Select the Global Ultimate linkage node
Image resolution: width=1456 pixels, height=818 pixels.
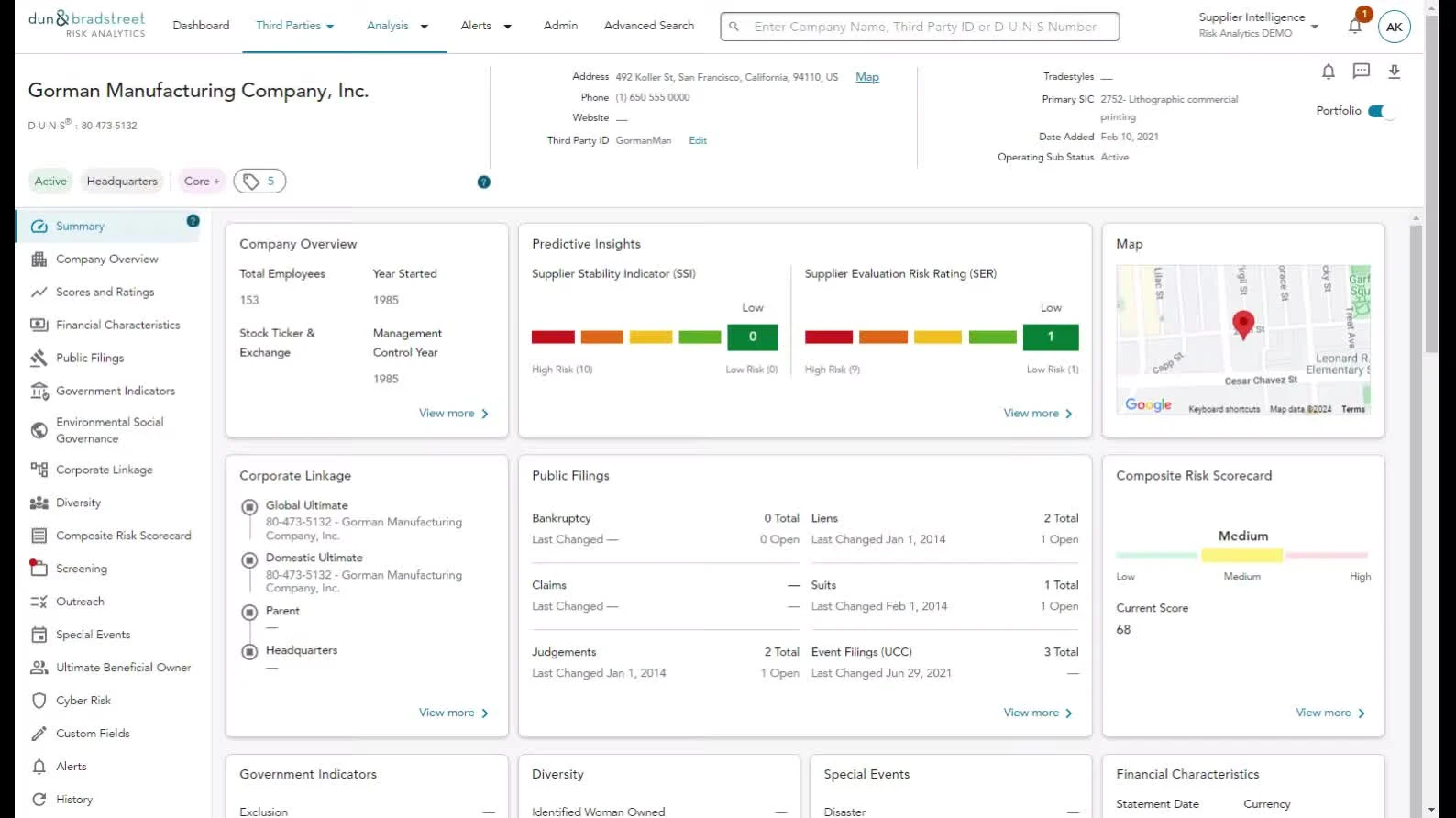(x=248, y=506)
